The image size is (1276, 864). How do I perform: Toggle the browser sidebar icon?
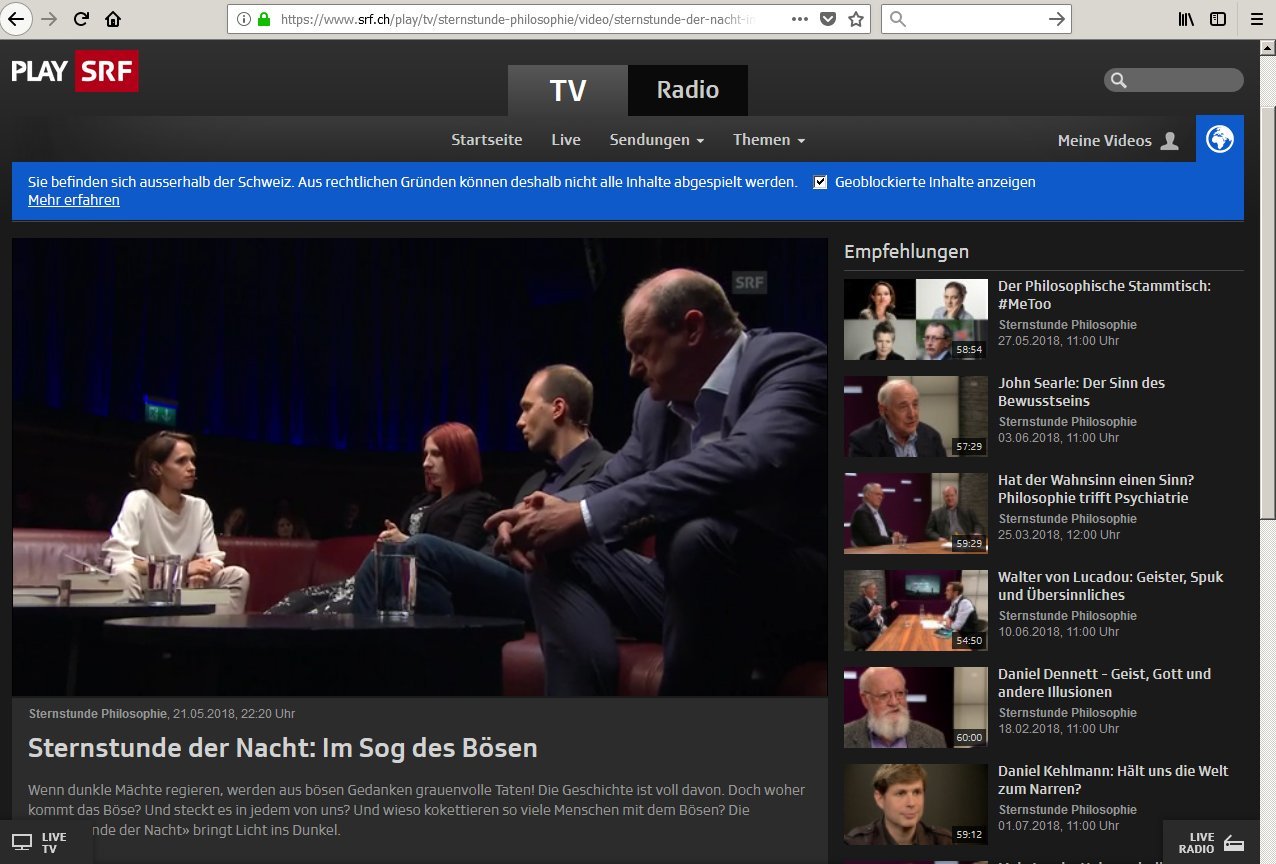tap(1218, 19)
